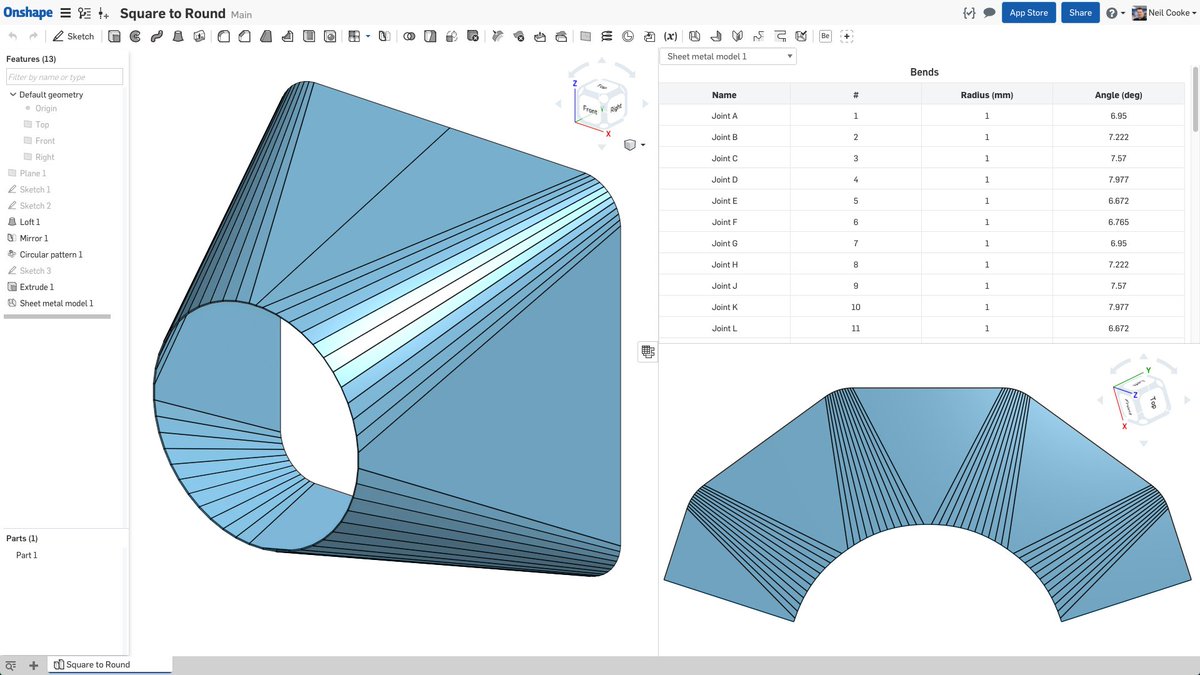Image resolution: width=1200 pixels, height=675 pixels.
Task: Click the Front face of view cube
Action: click(x=590, y=109)
